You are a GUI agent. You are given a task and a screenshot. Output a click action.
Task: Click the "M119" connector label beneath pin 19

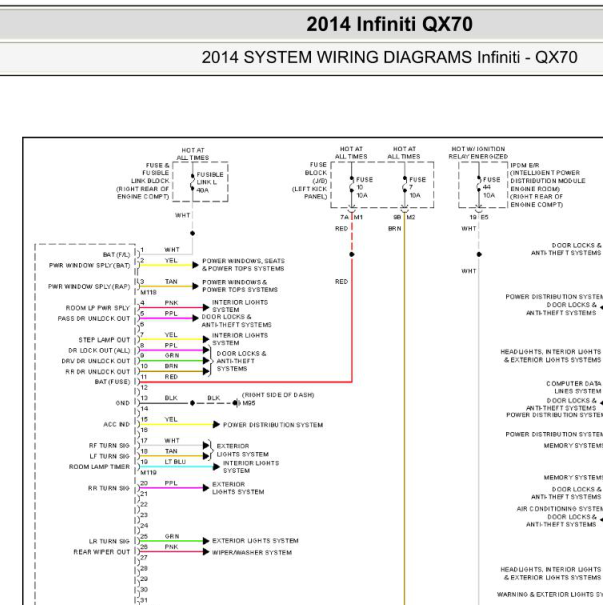(149, 472)
